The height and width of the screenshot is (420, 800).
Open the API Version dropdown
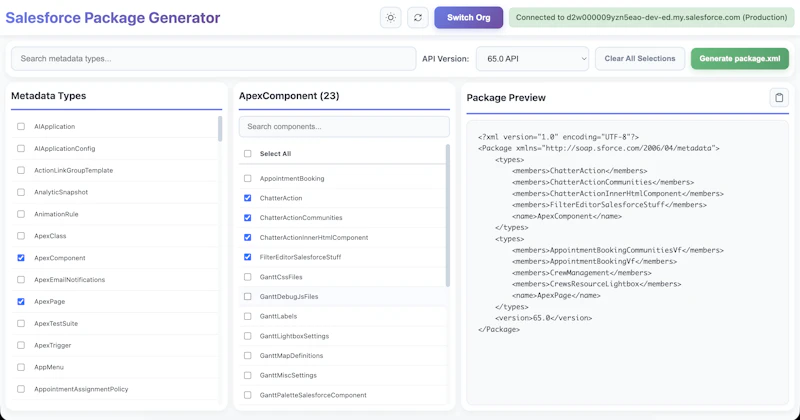(x=532, y=59)
